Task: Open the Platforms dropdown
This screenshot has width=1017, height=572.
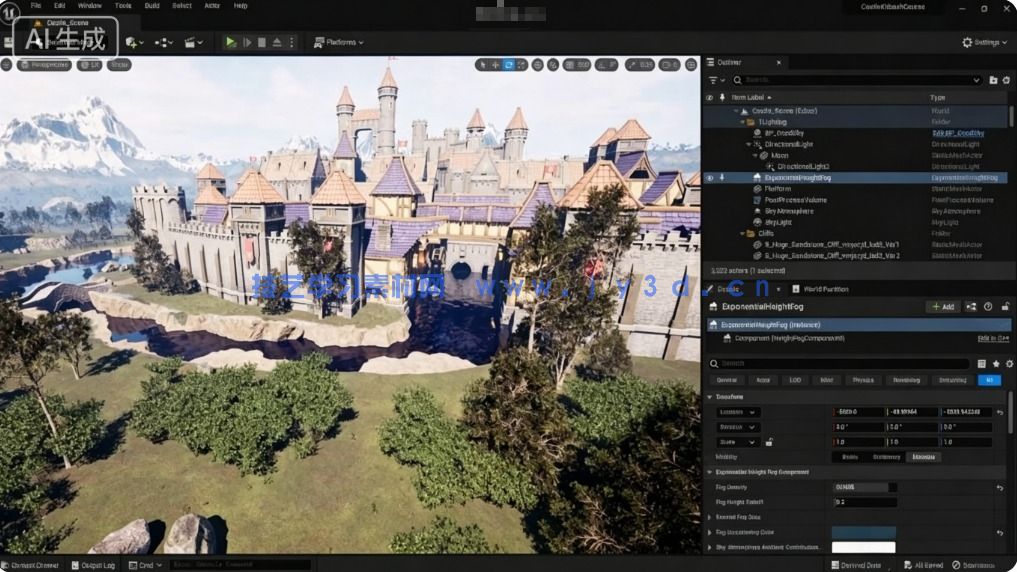Action: (339, 42)
